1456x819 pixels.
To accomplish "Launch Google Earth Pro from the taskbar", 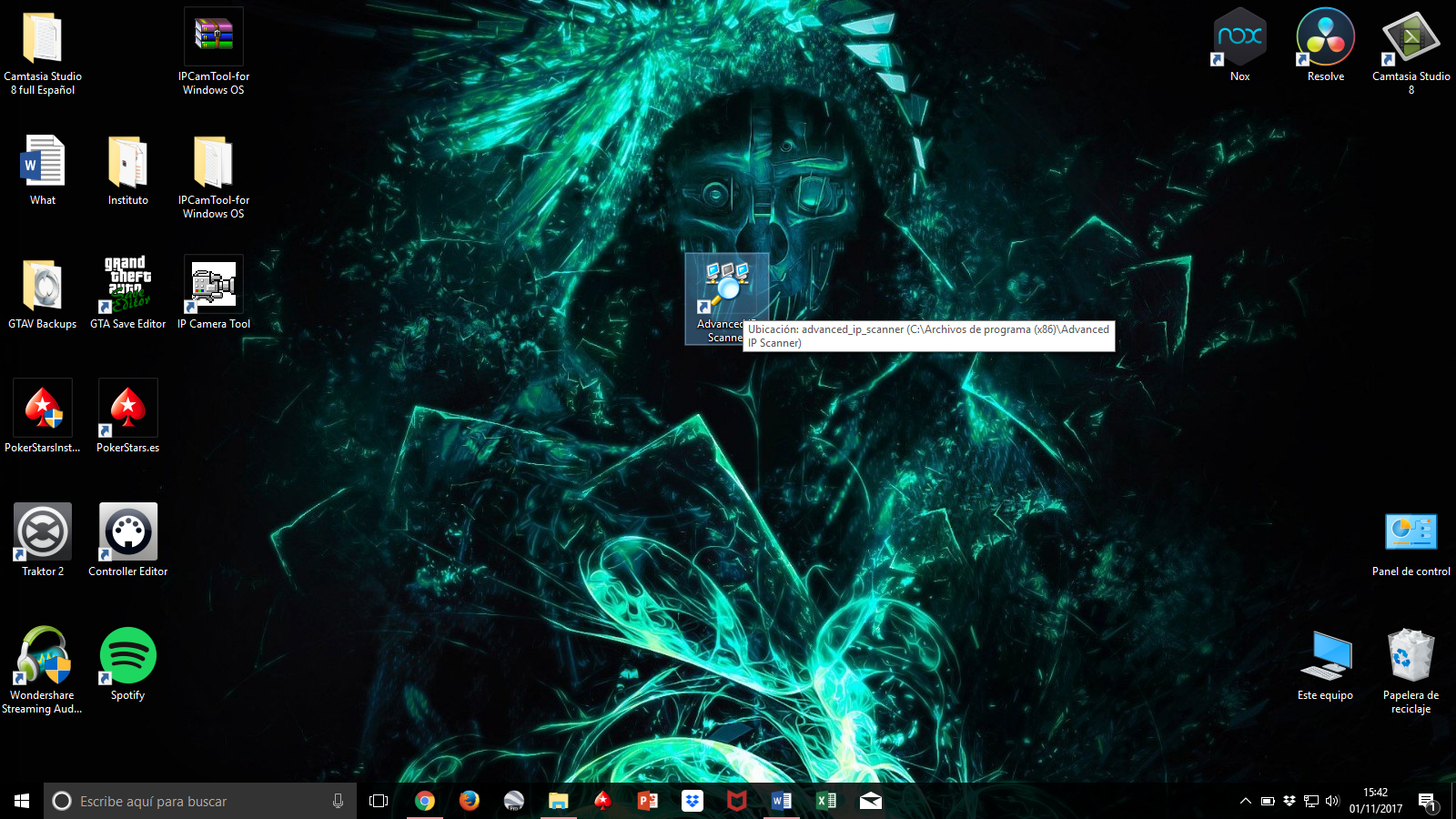I will pyautogui.click(x=513, y=801).
